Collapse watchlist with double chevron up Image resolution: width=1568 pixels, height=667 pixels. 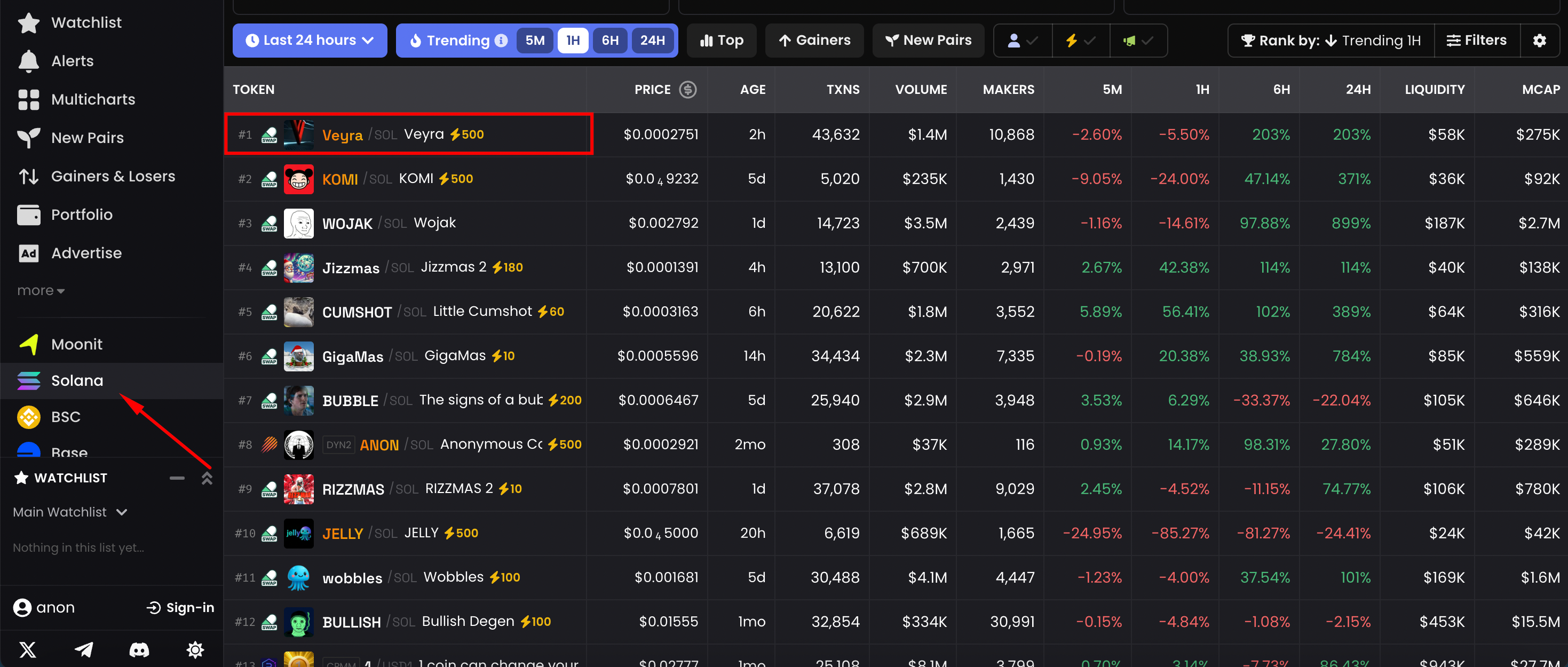(207, 478)
